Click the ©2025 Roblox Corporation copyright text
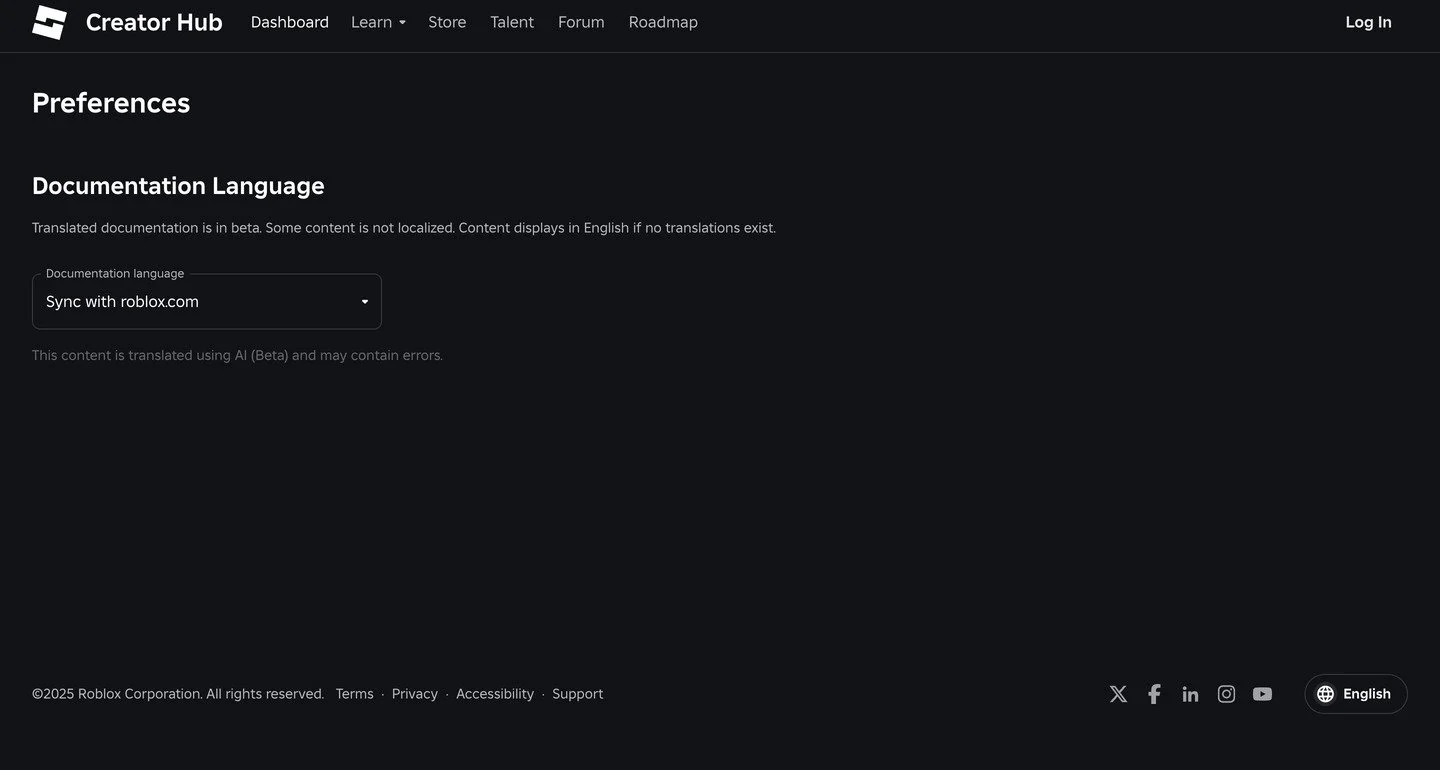This screenshot has height=770, width=1440. tap(178, 694)
